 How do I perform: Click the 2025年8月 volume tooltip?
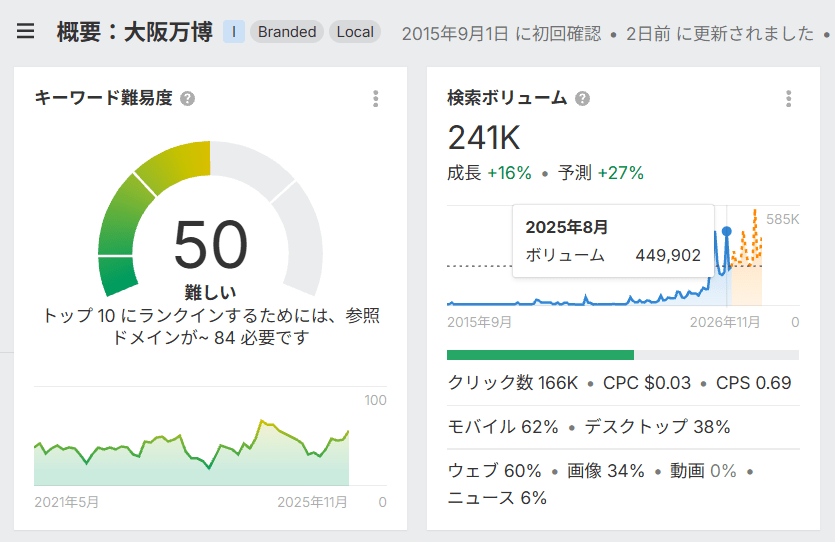(x=613, y=241)
